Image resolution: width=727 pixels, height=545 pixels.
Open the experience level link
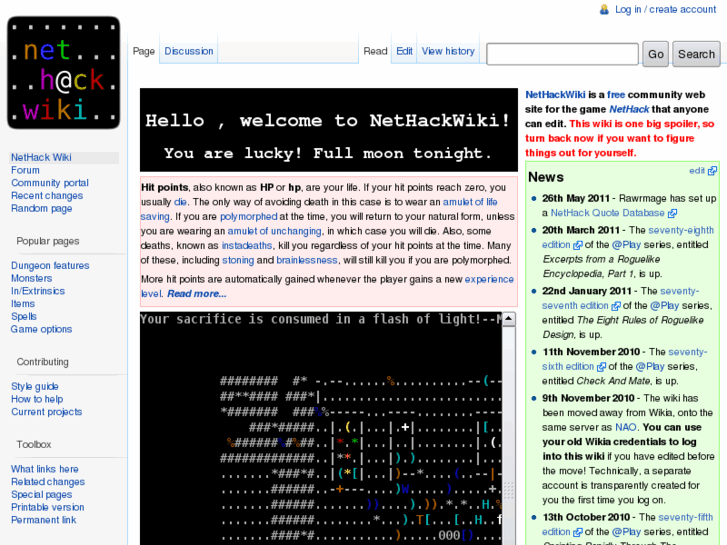click(489, 279)
